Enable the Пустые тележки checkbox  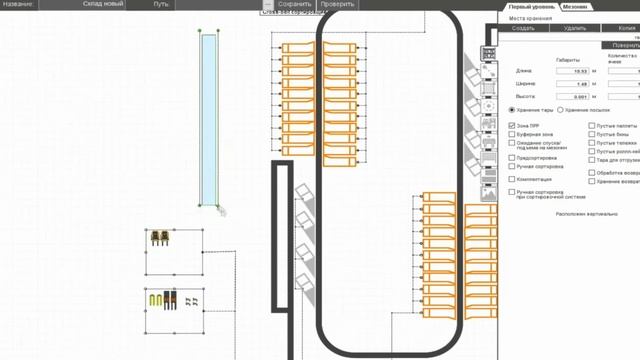(592, 143)
